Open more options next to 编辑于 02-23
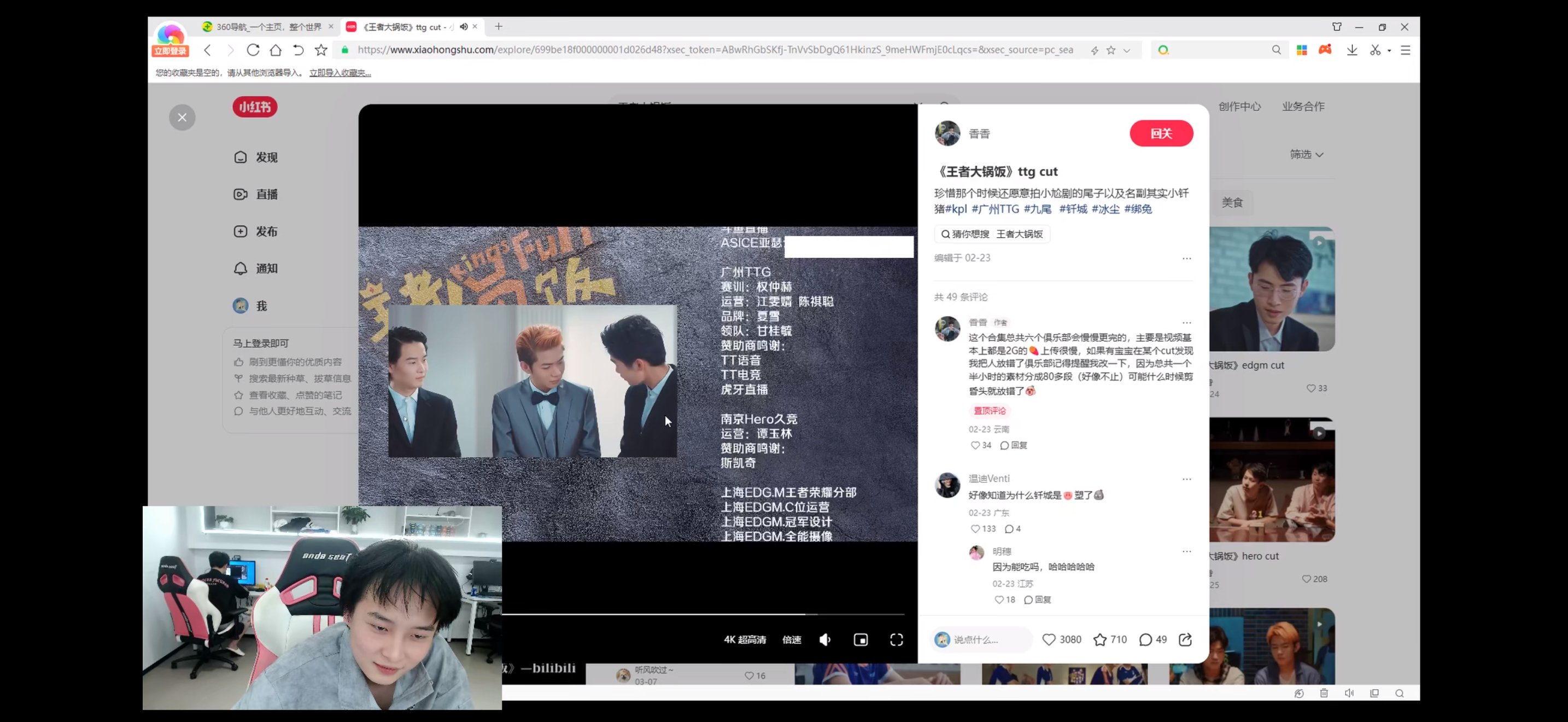Viewport: 1568px width, 722px height. click(1187, 258)
